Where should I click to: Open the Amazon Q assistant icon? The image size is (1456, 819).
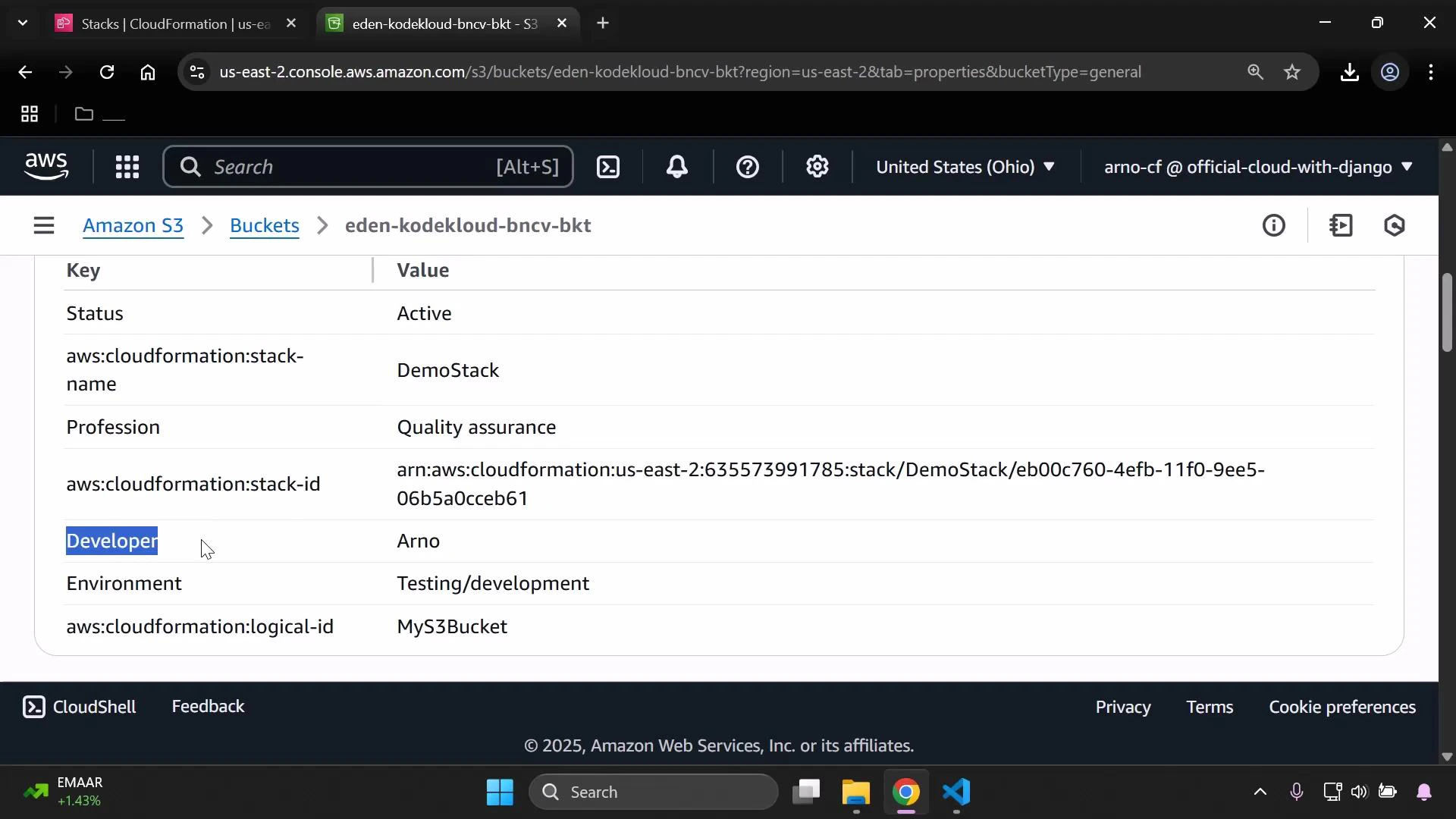(x=1395, y=225)
